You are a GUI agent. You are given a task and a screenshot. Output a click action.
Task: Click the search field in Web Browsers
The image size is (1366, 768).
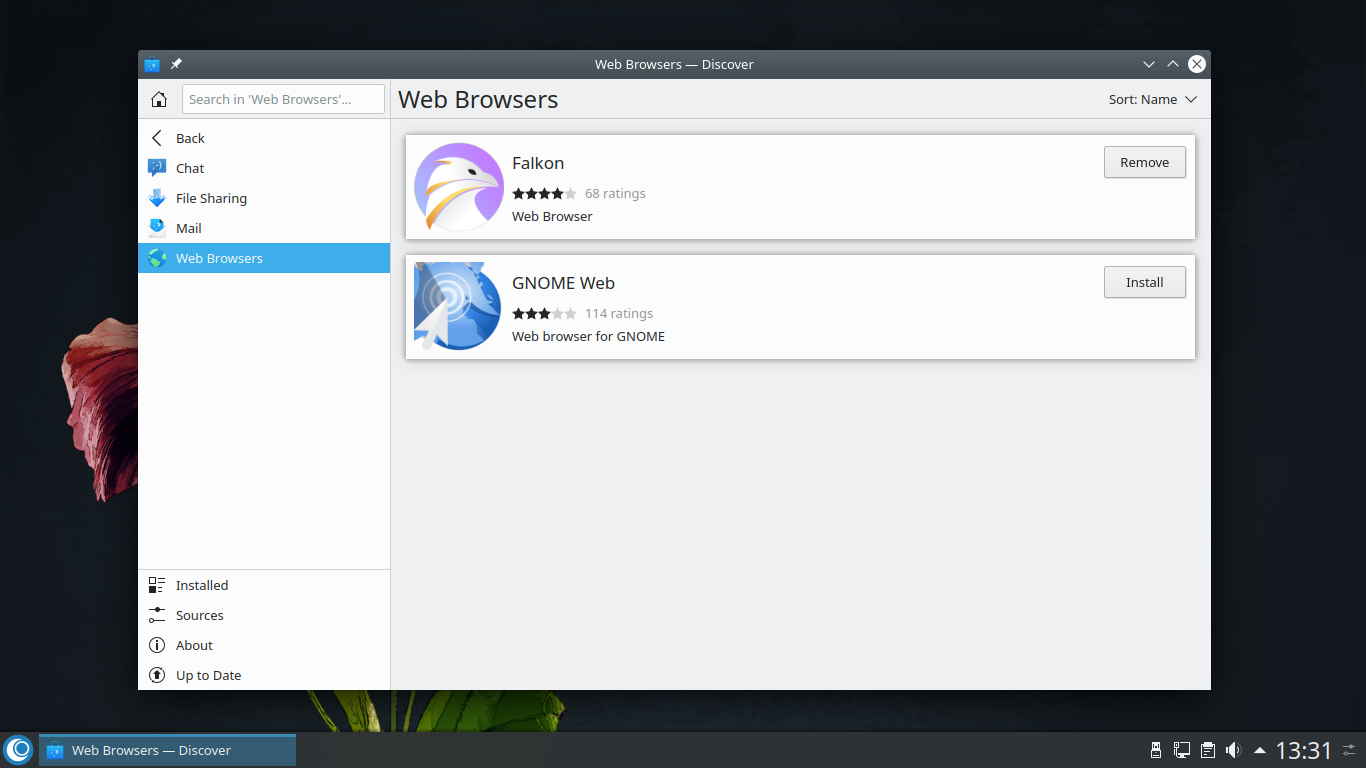point(283,99)
